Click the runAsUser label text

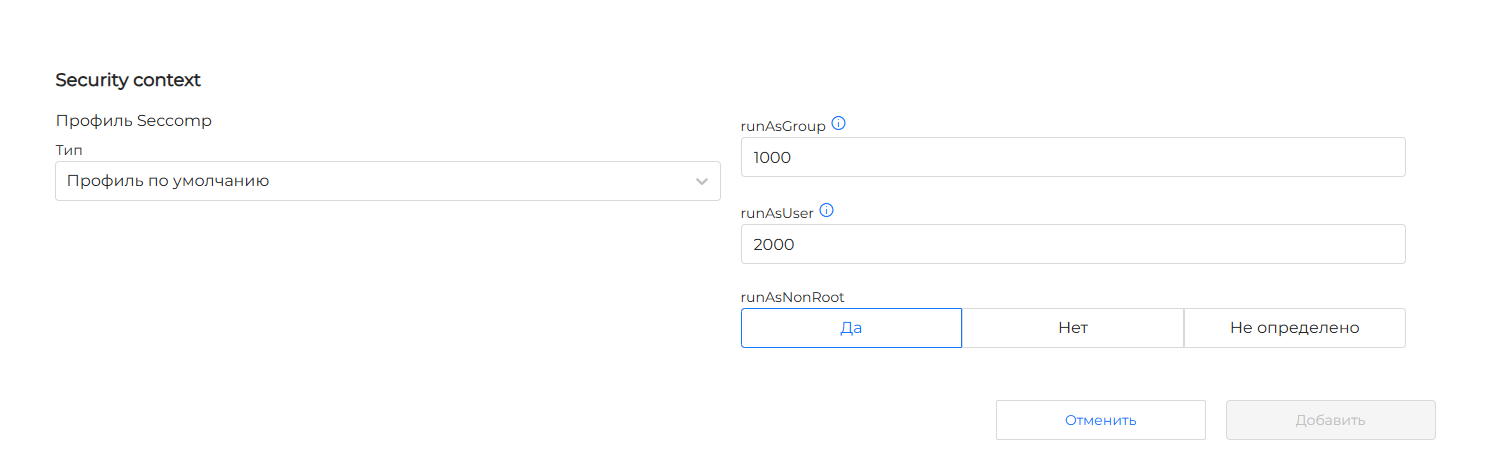[x=777, y=213]
